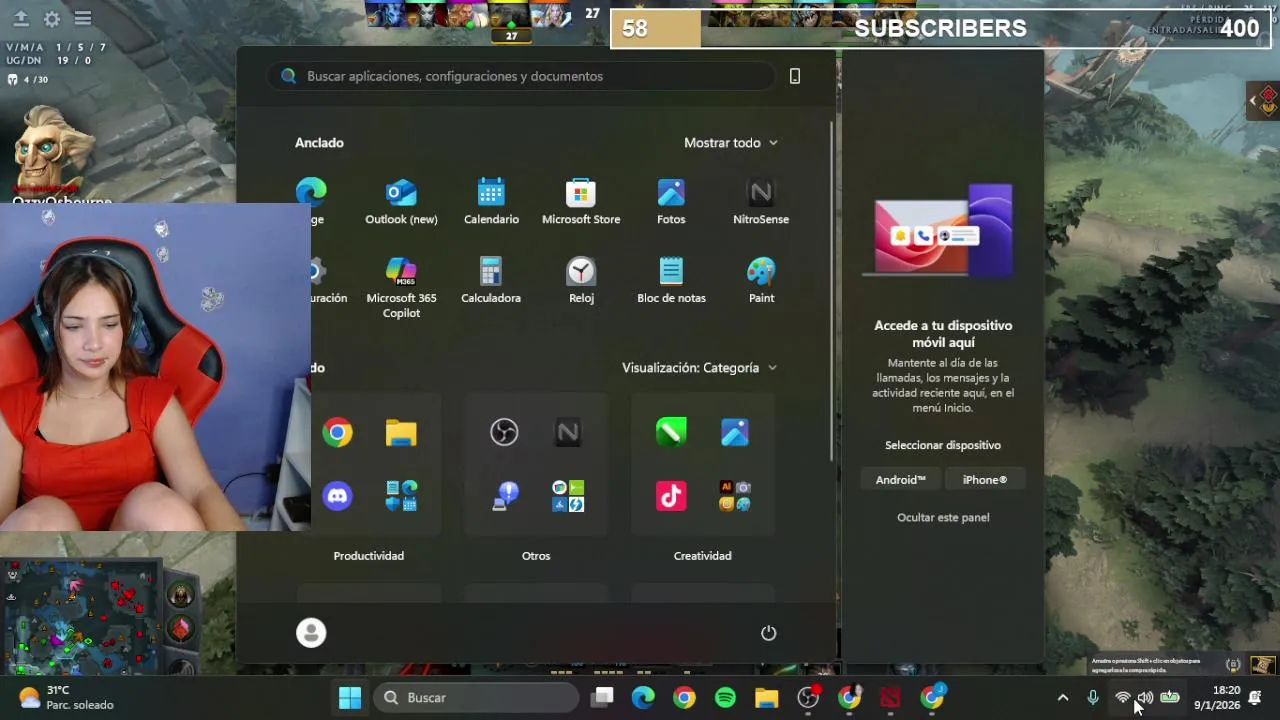
Task: Open the Calendario app
Action: coord(491,201)
